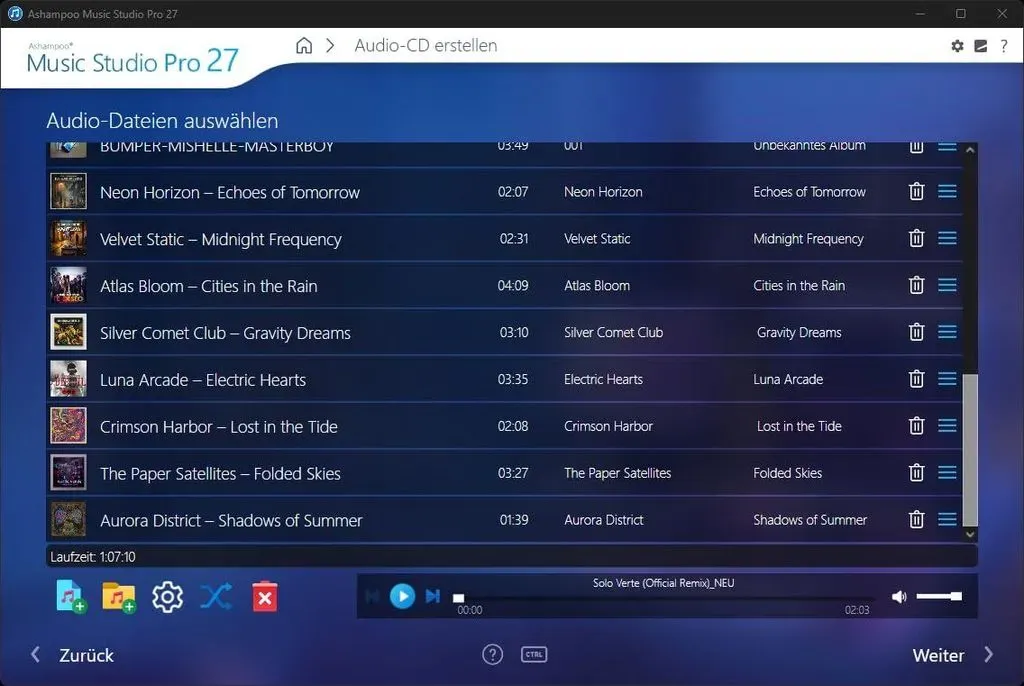Delete Crimson Harbor track
Viewport: 1024px width, 686px height.
(916, 426)
